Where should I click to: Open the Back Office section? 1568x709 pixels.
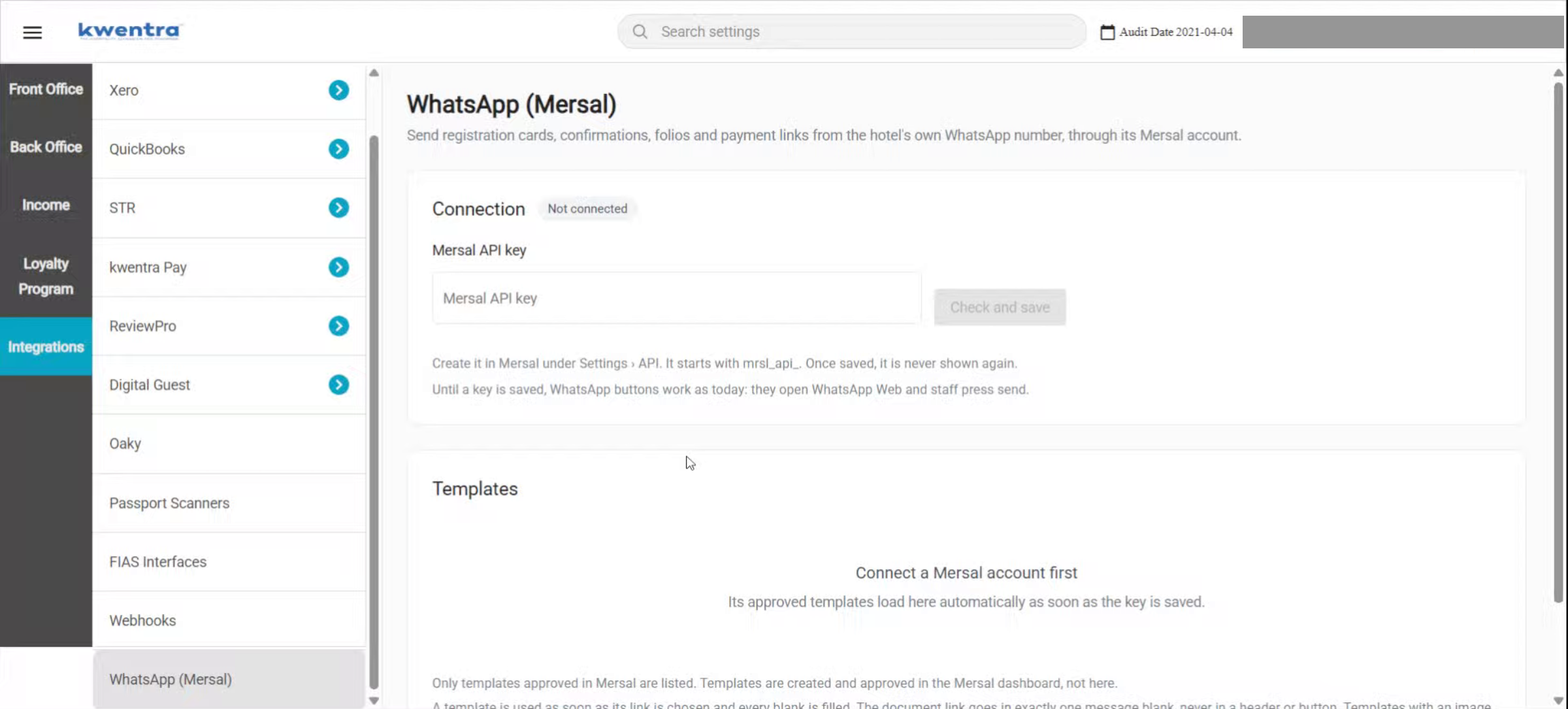tap(46, 147)
